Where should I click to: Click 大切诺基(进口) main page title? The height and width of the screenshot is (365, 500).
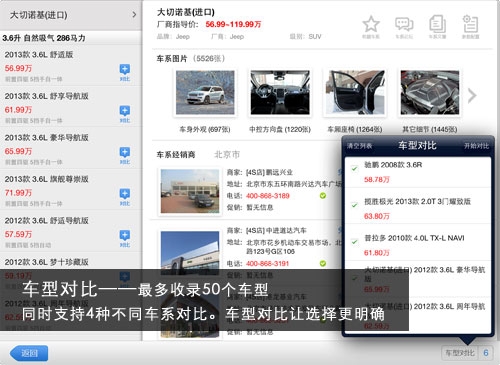click(186, 12)
